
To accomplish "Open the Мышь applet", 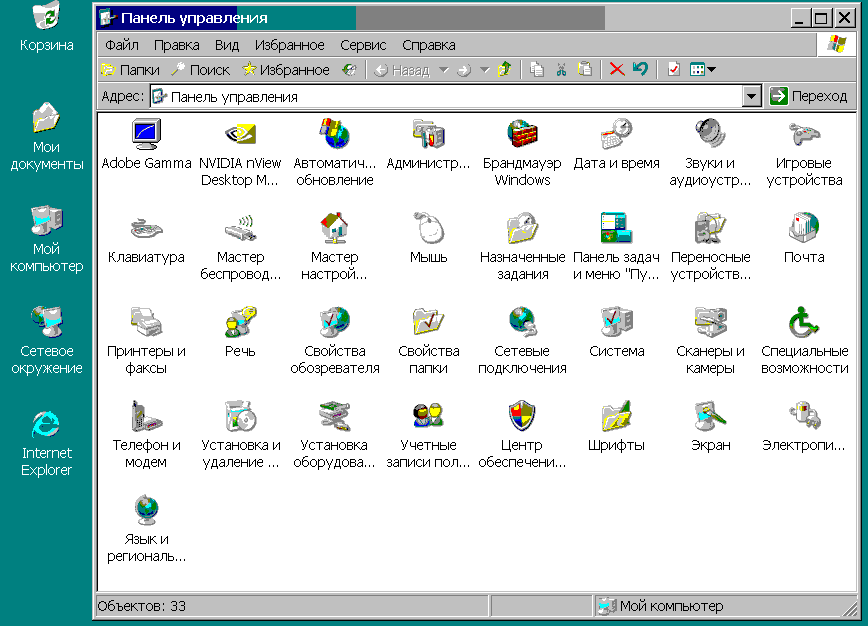I will (428, 239).
